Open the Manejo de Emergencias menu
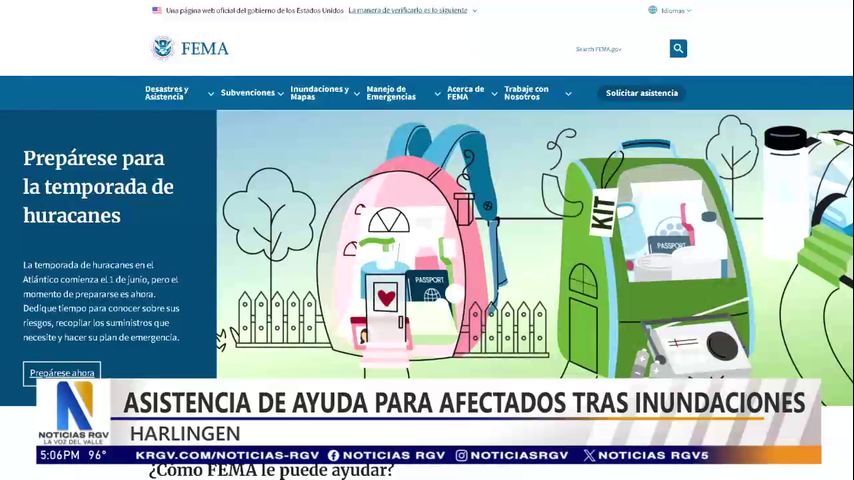 (398, 93)
